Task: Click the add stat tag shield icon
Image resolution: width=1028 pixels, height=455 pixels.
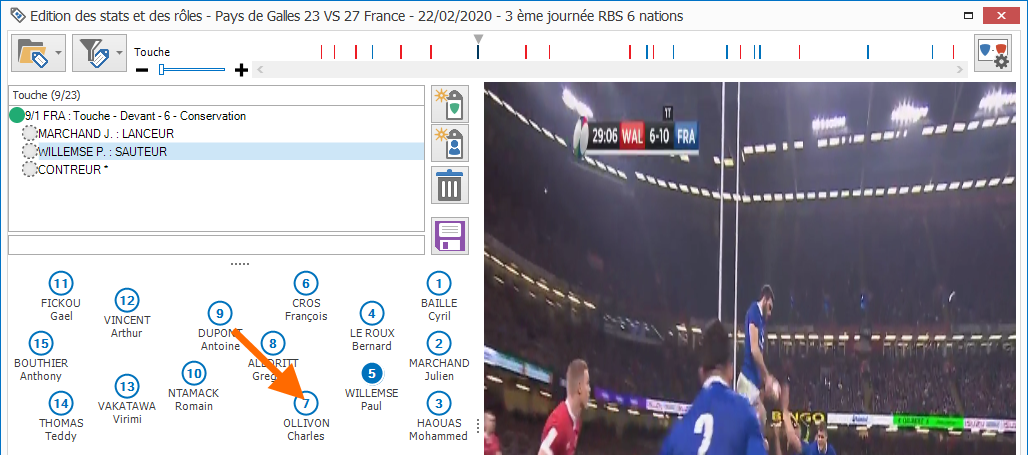Action: [449, 104]
